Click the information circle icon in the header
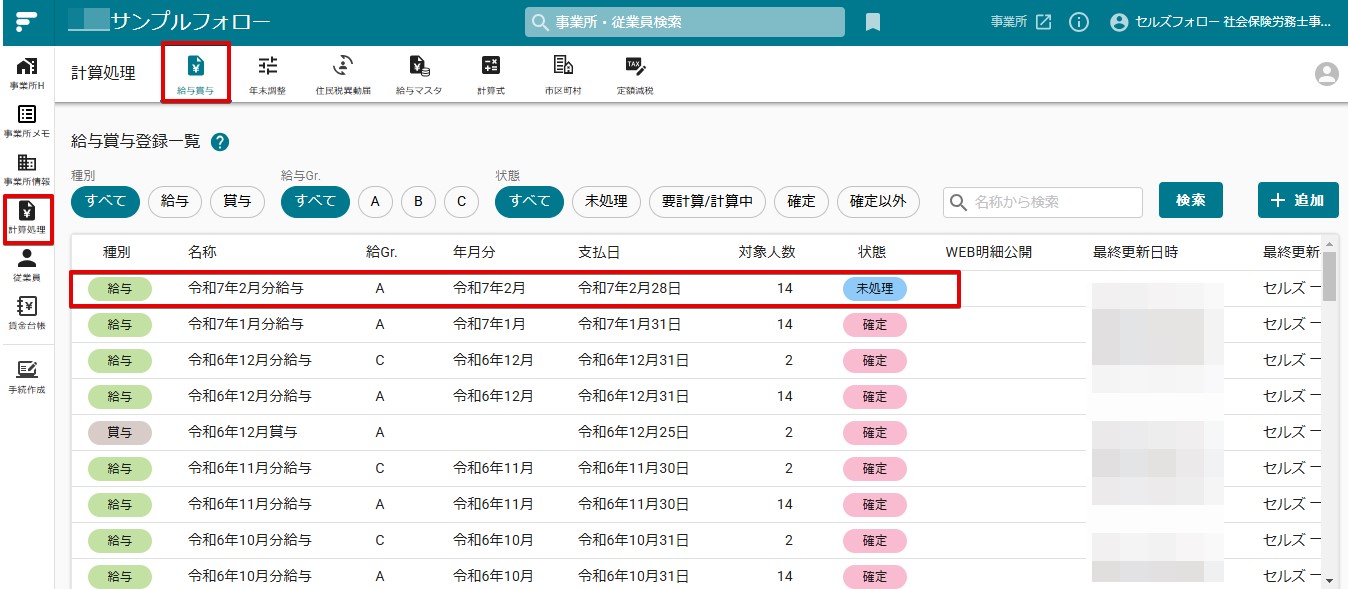This screenshot has width=1348, height=589. coord(1078,22)
